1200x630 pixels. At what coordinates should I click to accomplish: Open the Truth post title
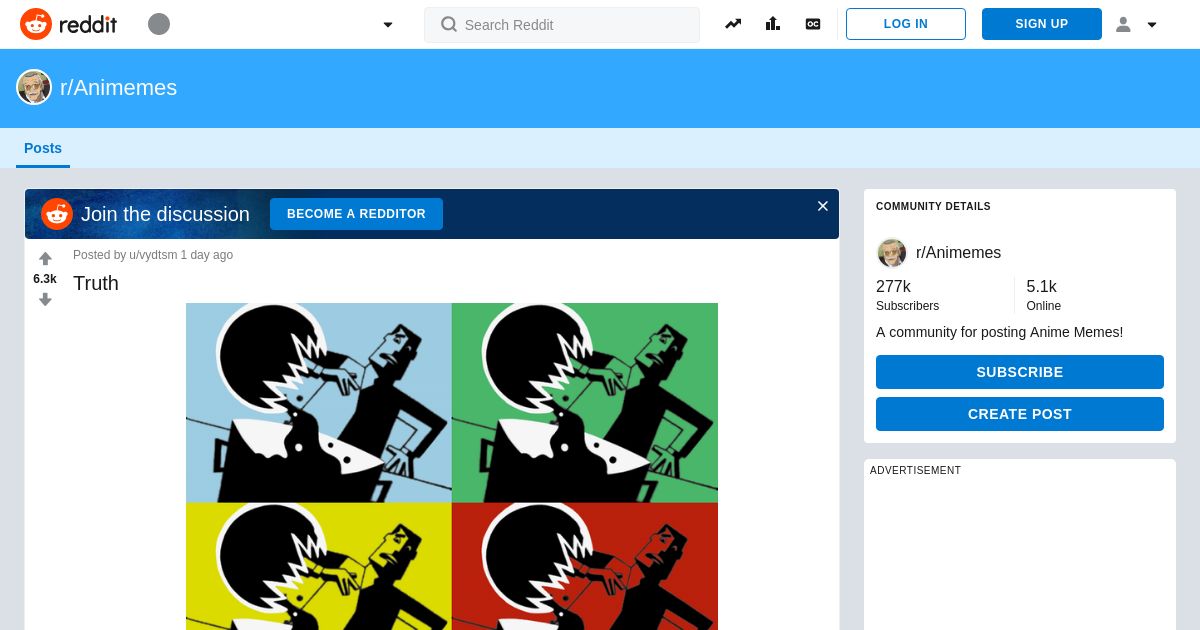click(x=96, y=283)
